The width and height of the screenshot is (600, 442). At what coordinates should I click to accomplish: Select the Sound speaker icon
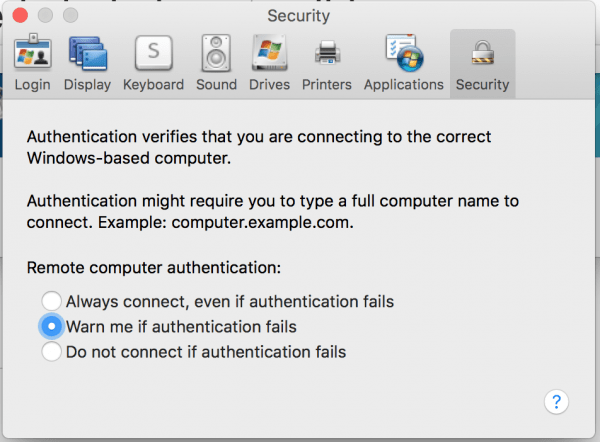(x=216, y=53)
